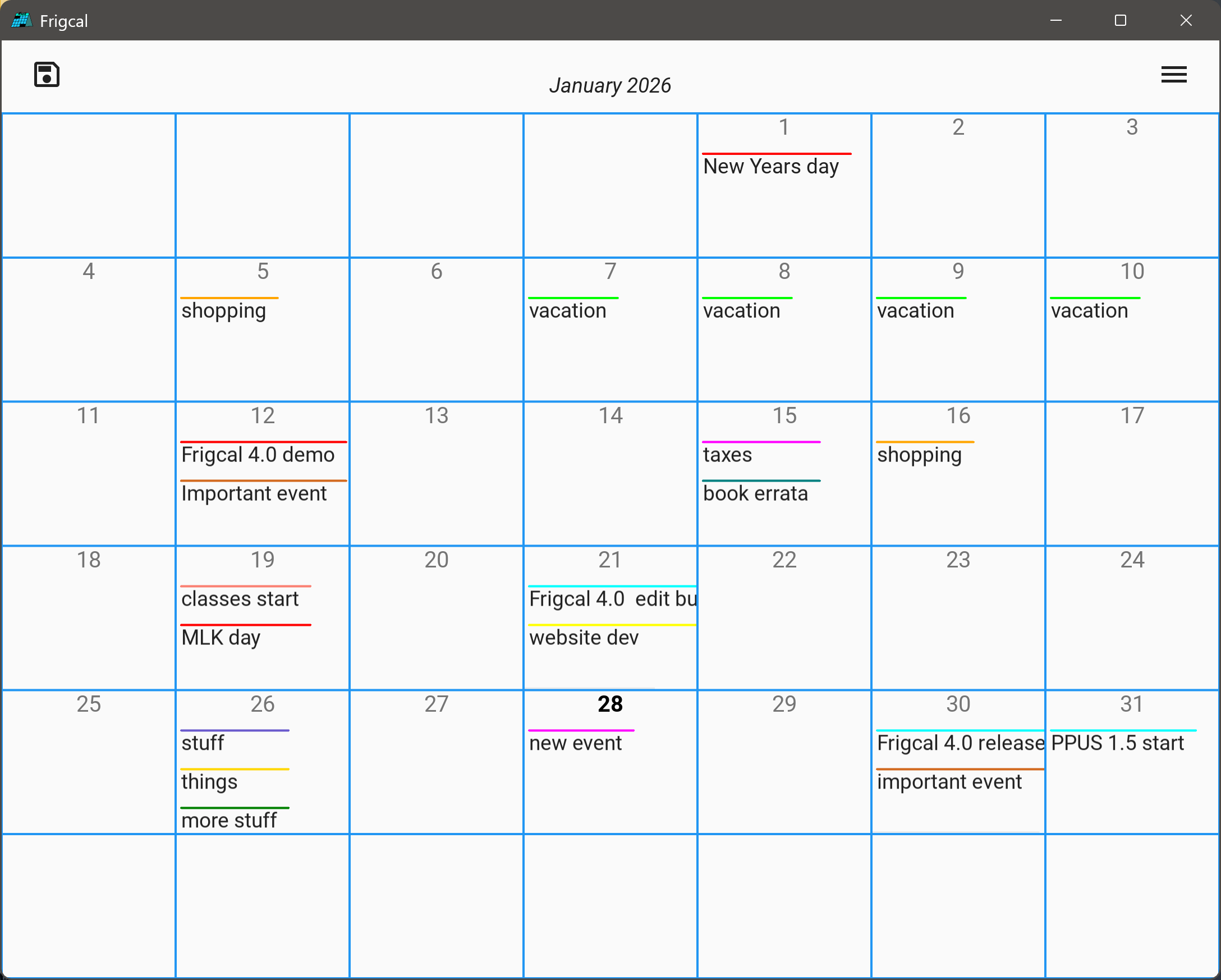1221x980 pixels.
Task: Select the day number 29
Action: (784, 704)
